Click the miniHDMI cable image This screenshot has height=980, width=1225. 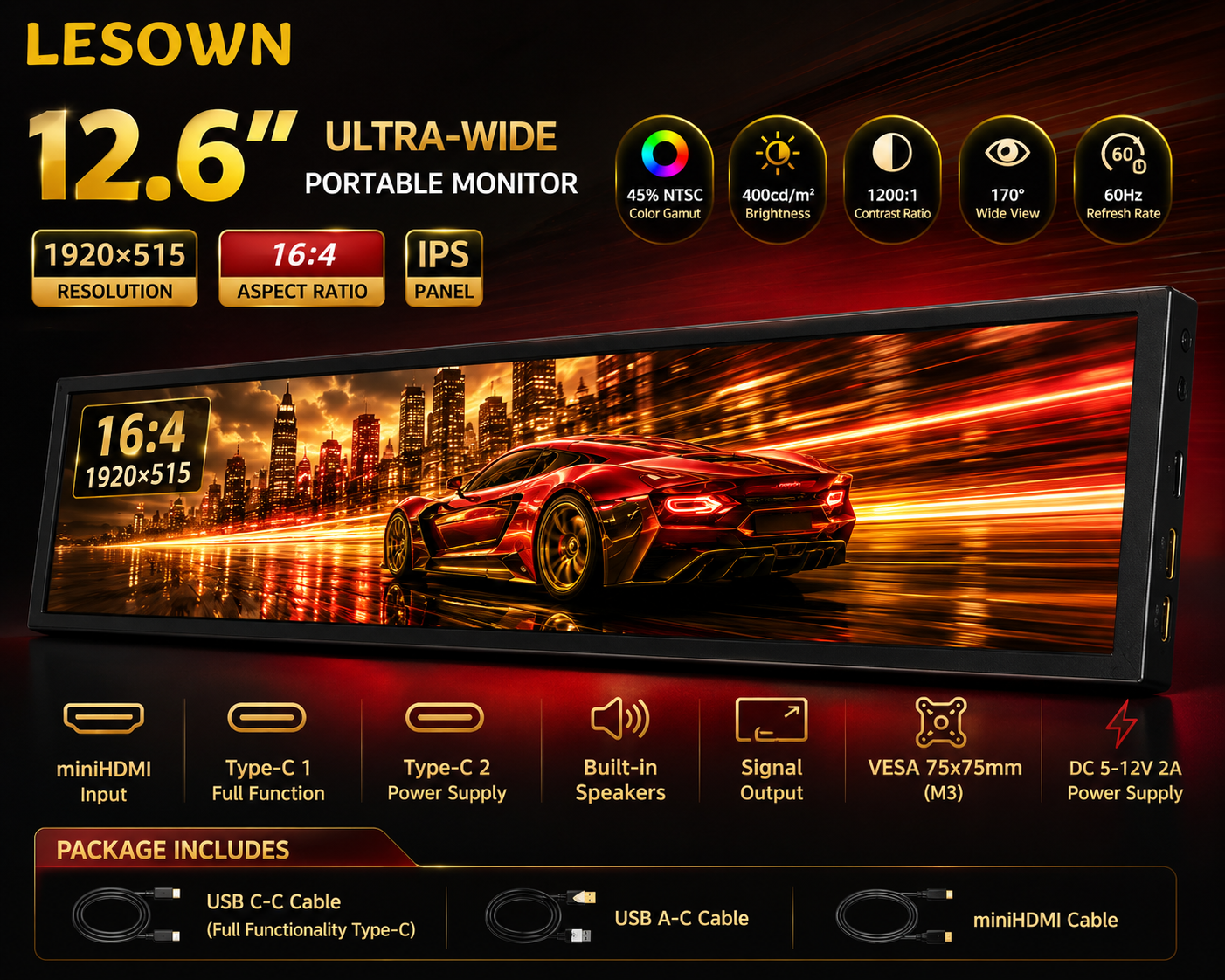(894, 915)
